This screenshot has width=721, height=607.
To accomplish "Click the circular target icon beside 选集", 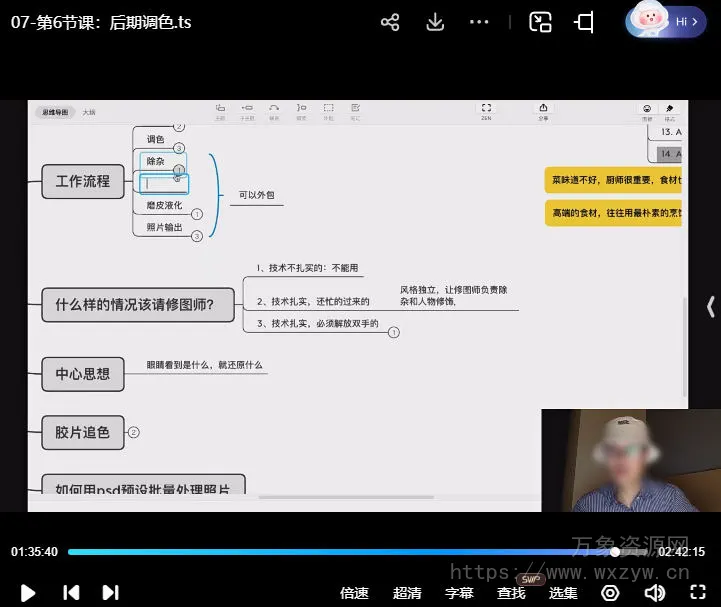I will click(610, 592).
